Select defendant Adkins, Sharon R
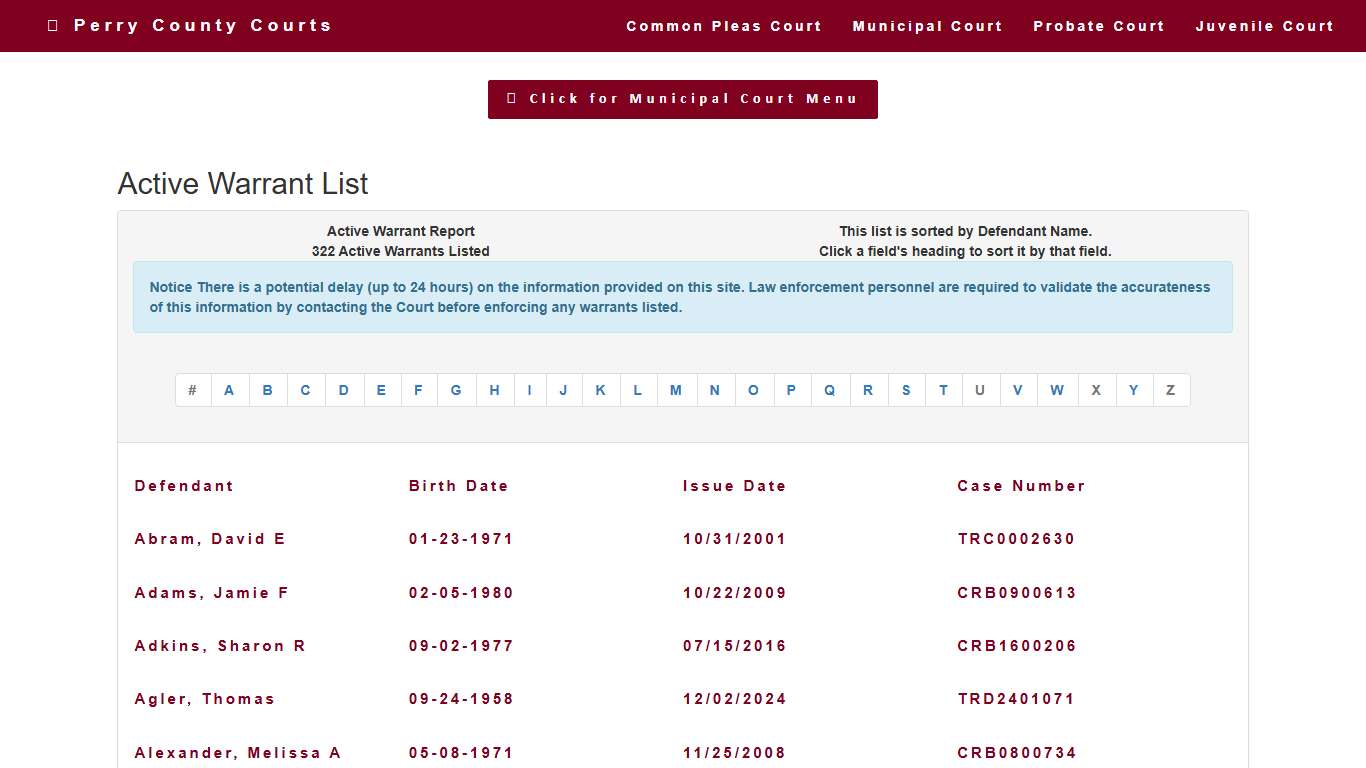Viewport: 1366px width, 768px height. tap(220, 646)
